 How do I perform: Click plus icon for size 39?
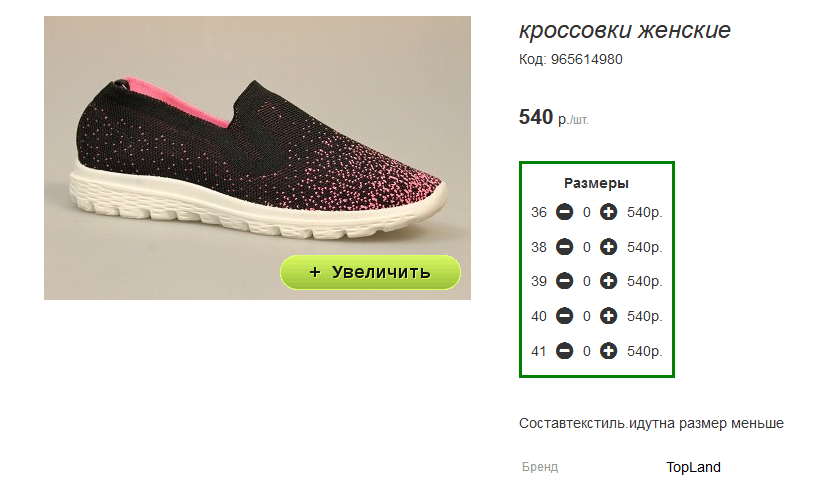[x=608, y=281]
